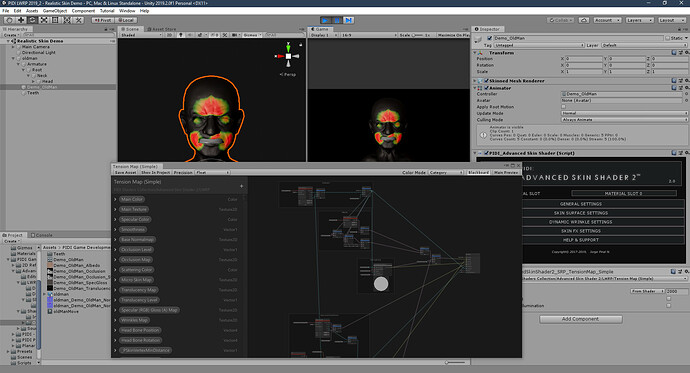Open the Window menu
The width and height of the screenshot is (690, 373).
[x=127, y=11]
